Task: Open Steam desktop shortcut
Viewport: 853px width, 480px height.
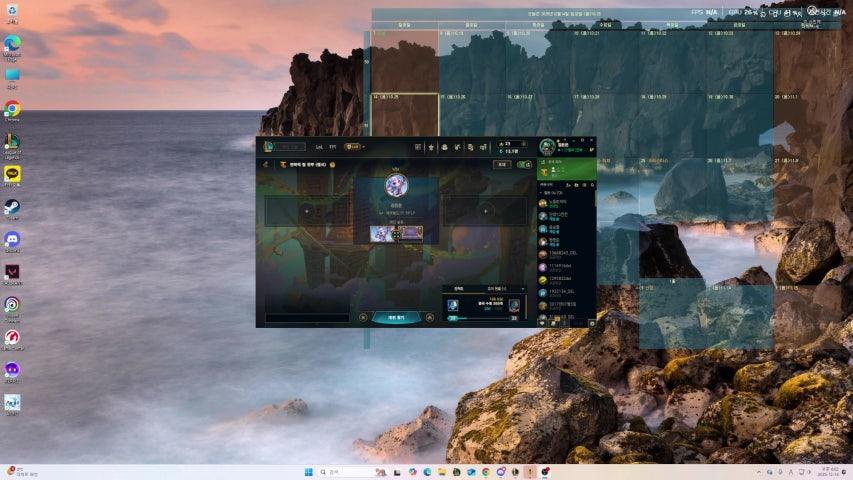Action: pos(12,209)
